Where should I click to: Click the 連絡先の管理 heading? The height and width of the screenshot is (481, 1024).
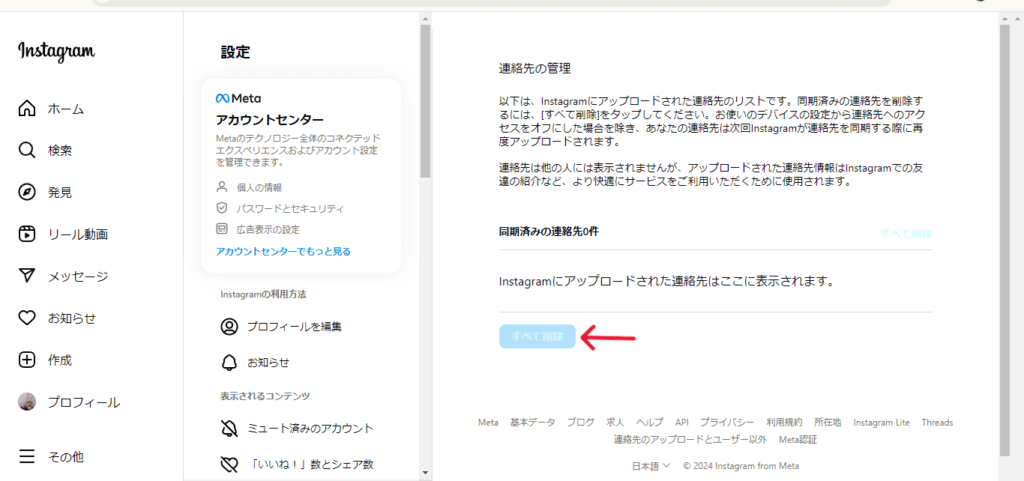click(535, 68)
